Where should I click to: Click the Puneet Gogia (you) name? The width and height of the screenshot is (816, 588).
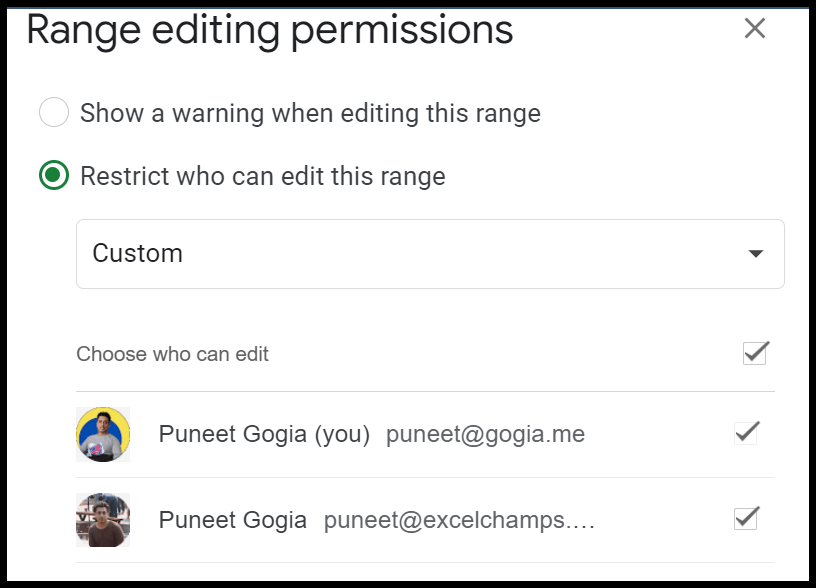264,434
